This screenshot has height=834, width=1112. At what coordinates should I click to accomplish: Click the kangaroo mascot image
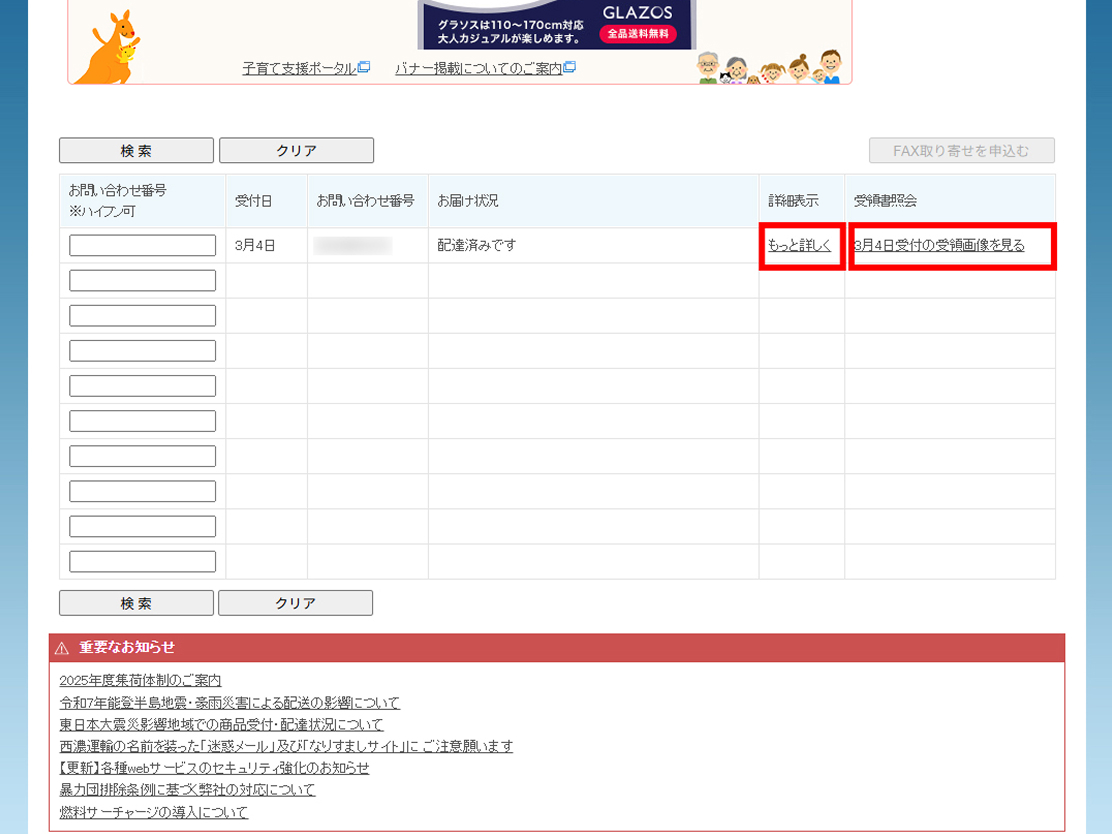pyautogui.click(x=108, y=48)
